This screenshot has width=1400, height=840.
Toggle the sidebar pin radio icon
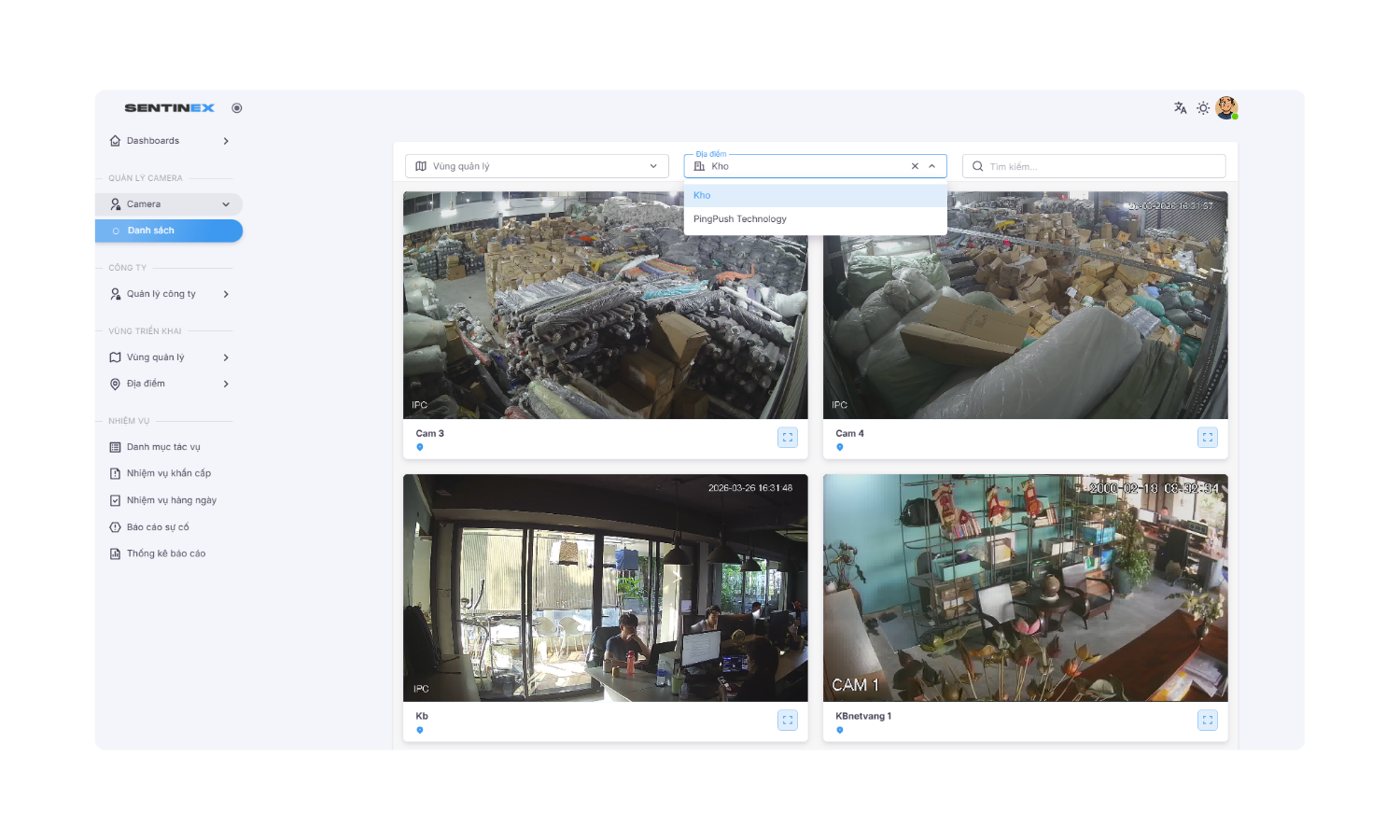tap(237, 108)
